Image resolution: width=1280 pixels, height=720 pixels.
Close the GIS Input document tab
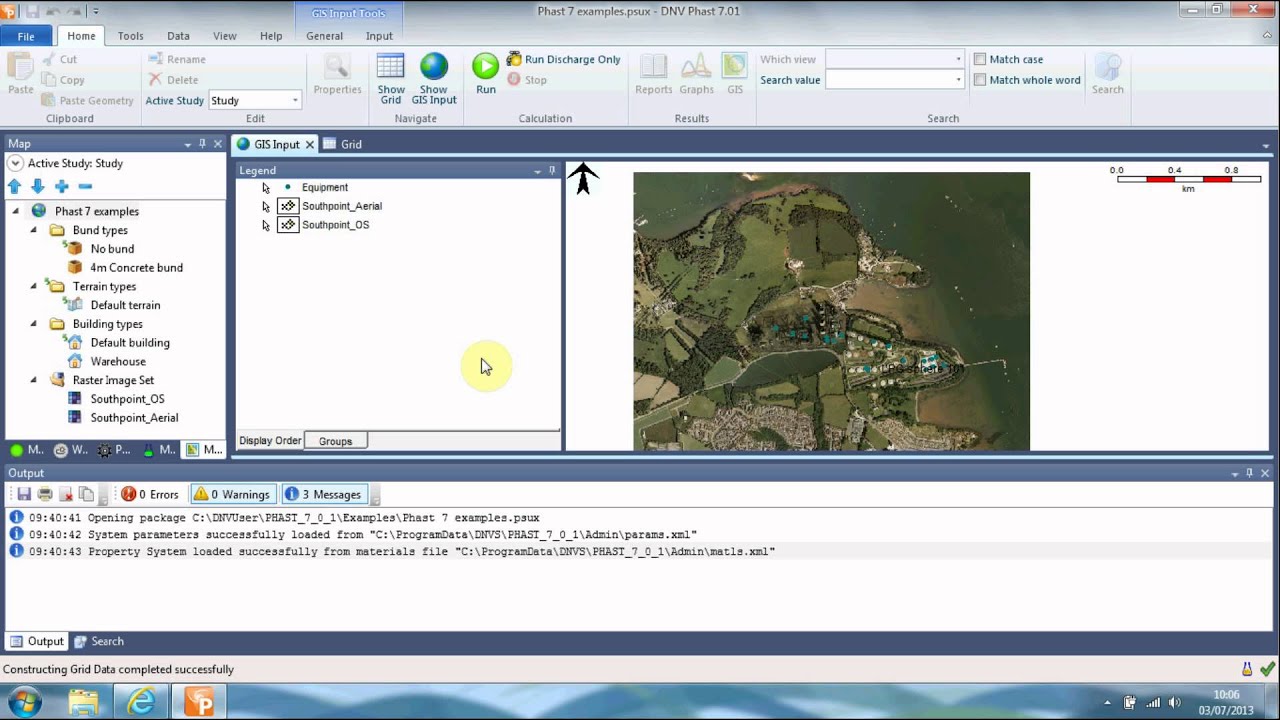click(310, 144)
